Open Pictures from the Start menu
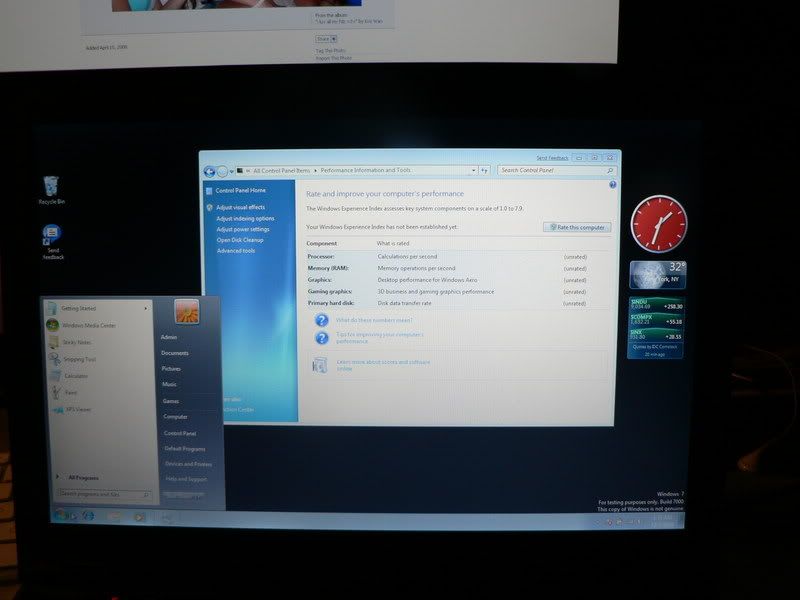 coord(171,368)
